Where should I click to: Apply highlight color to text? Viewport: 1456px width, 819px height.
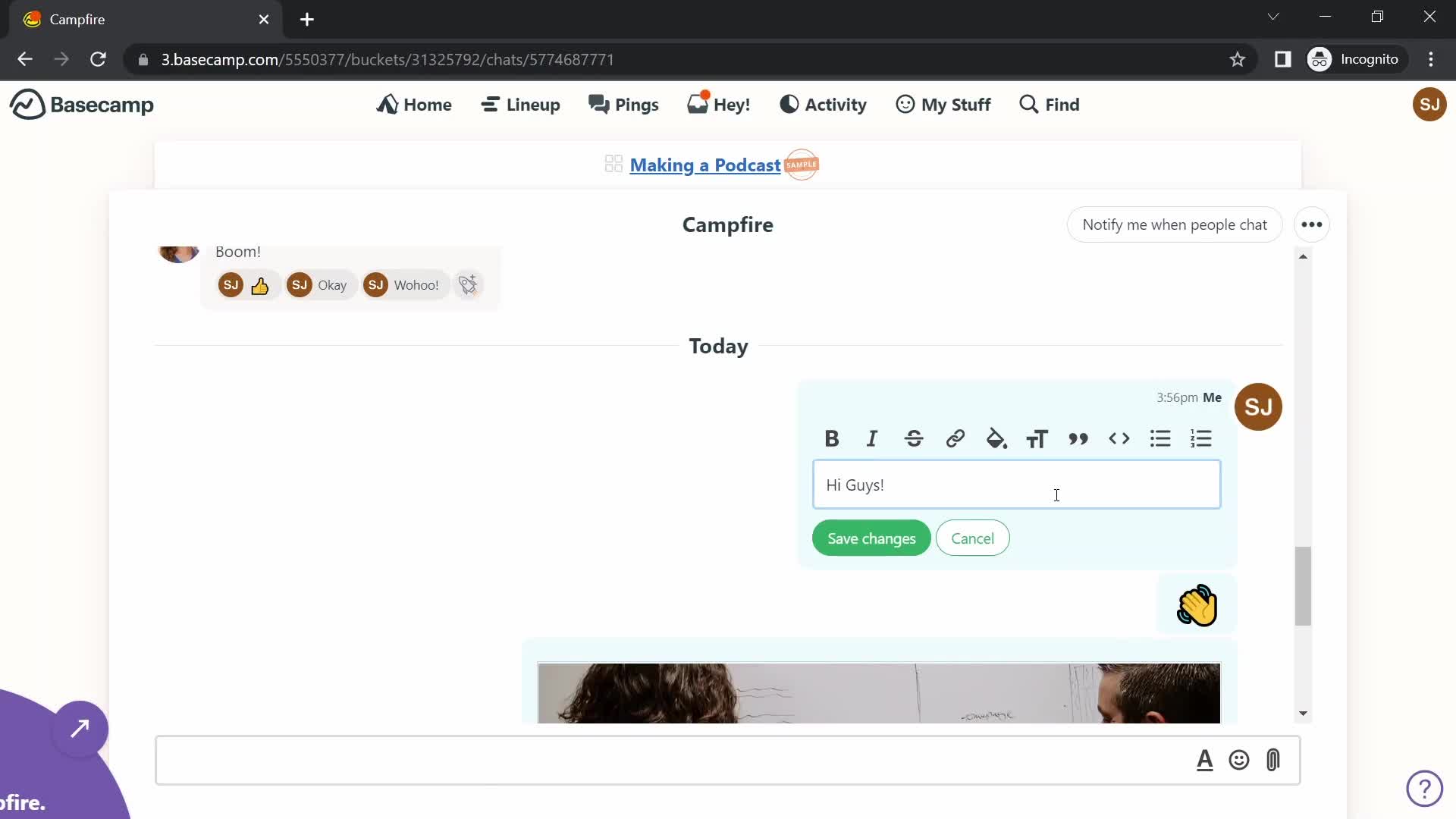pyautogui.click(x=996, y=438)
